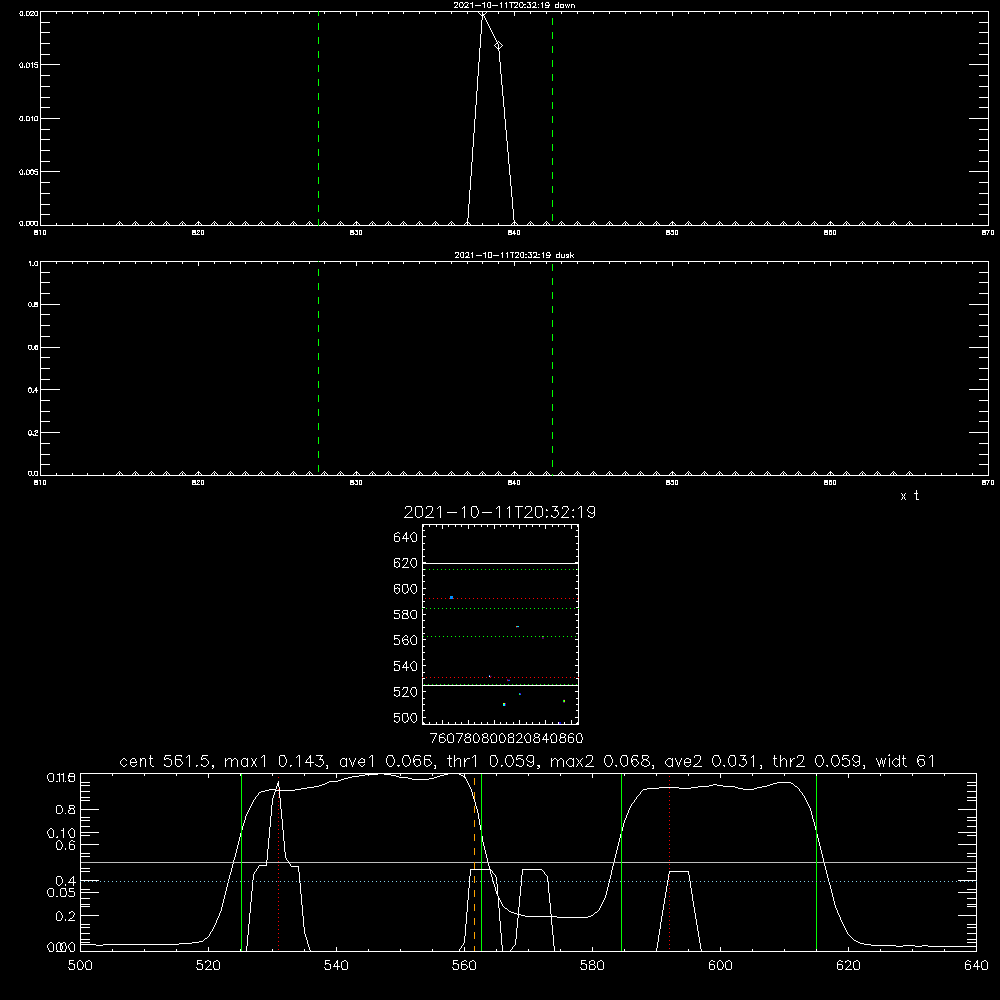
Task: Click the 'cent 561.5' text in the bottom title
Action: click(x=165, y=761)
